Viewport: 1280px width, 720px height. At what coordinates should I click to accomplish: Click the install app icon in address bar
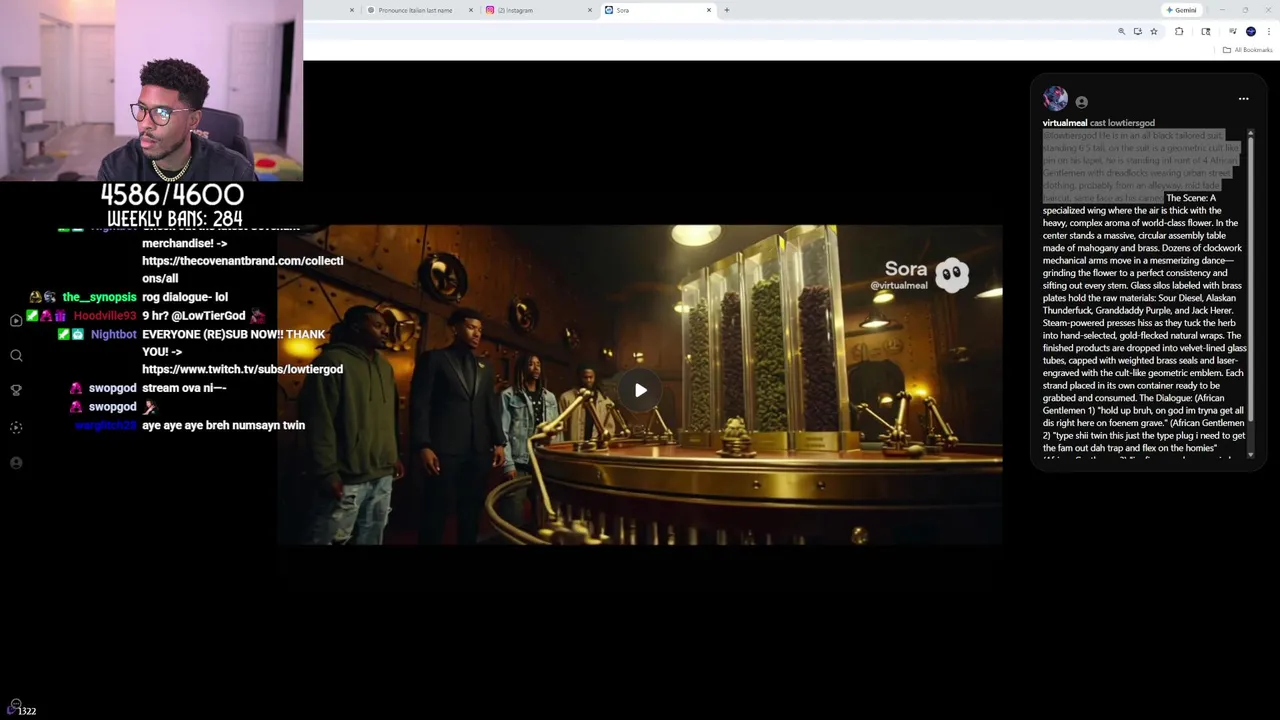1137,32
